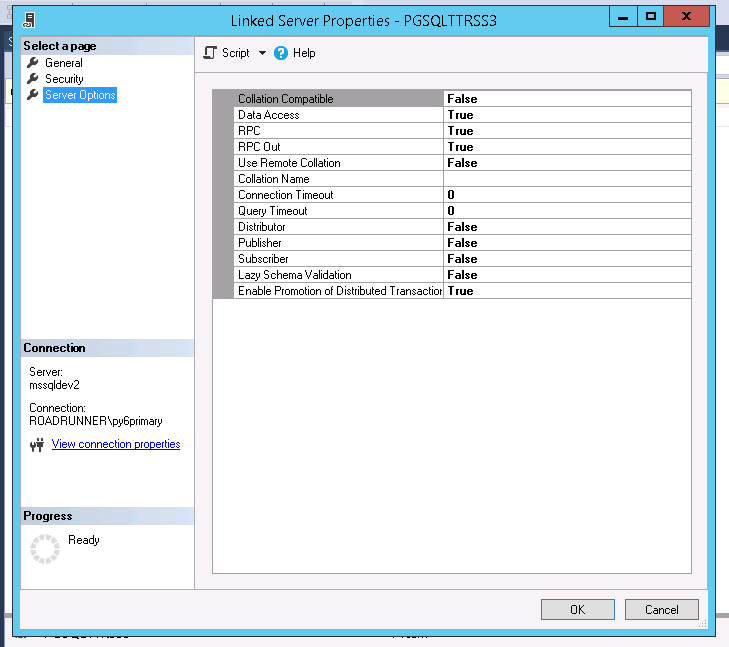Toggle the Data Access value
Viewport: 729px width, 647px height.
point(567,115)
